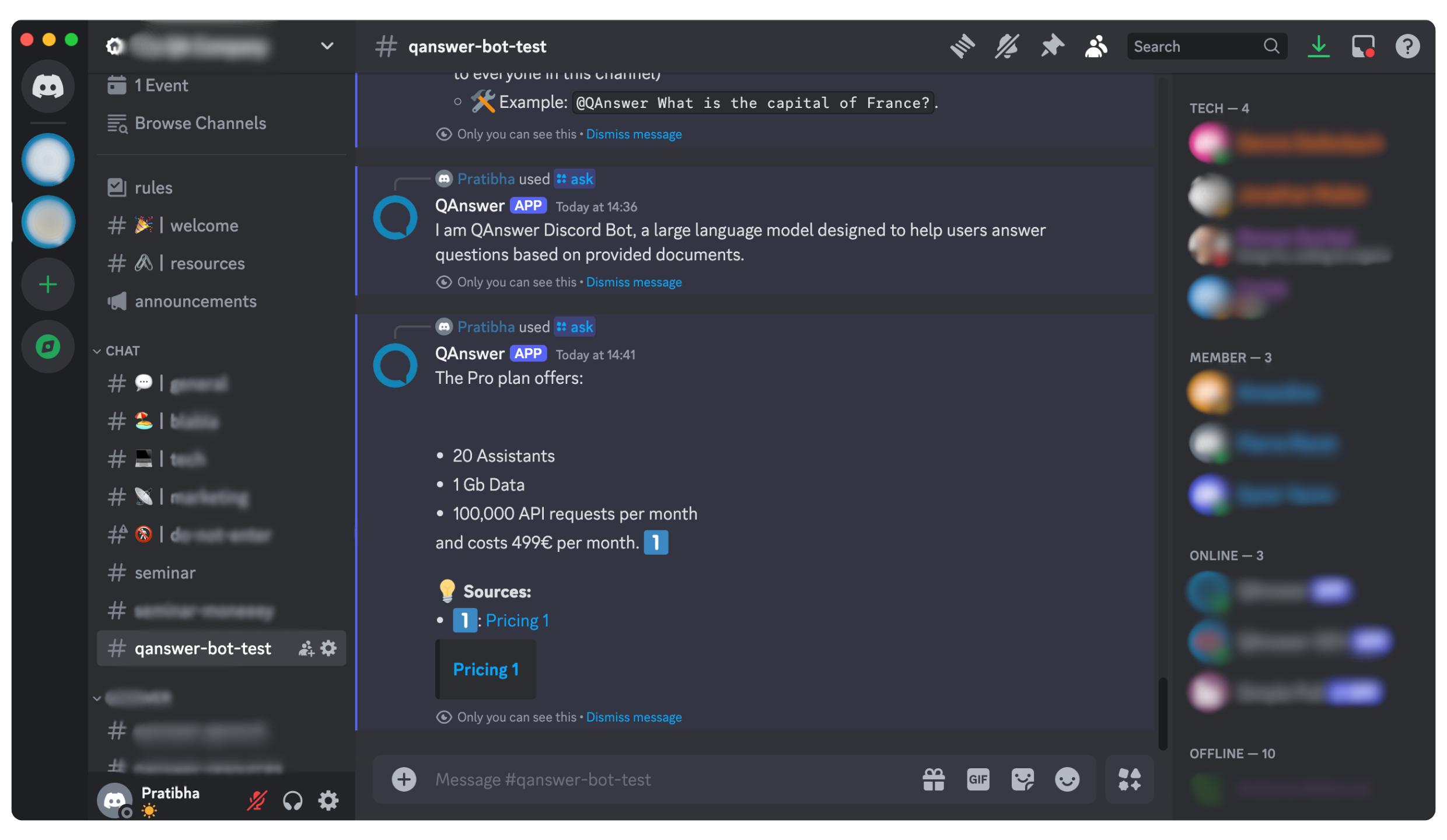The height and width of the screenshot is (840, 1447).
Task: Click the qanswer-bot-test channel settings
Action: point(328,648)
